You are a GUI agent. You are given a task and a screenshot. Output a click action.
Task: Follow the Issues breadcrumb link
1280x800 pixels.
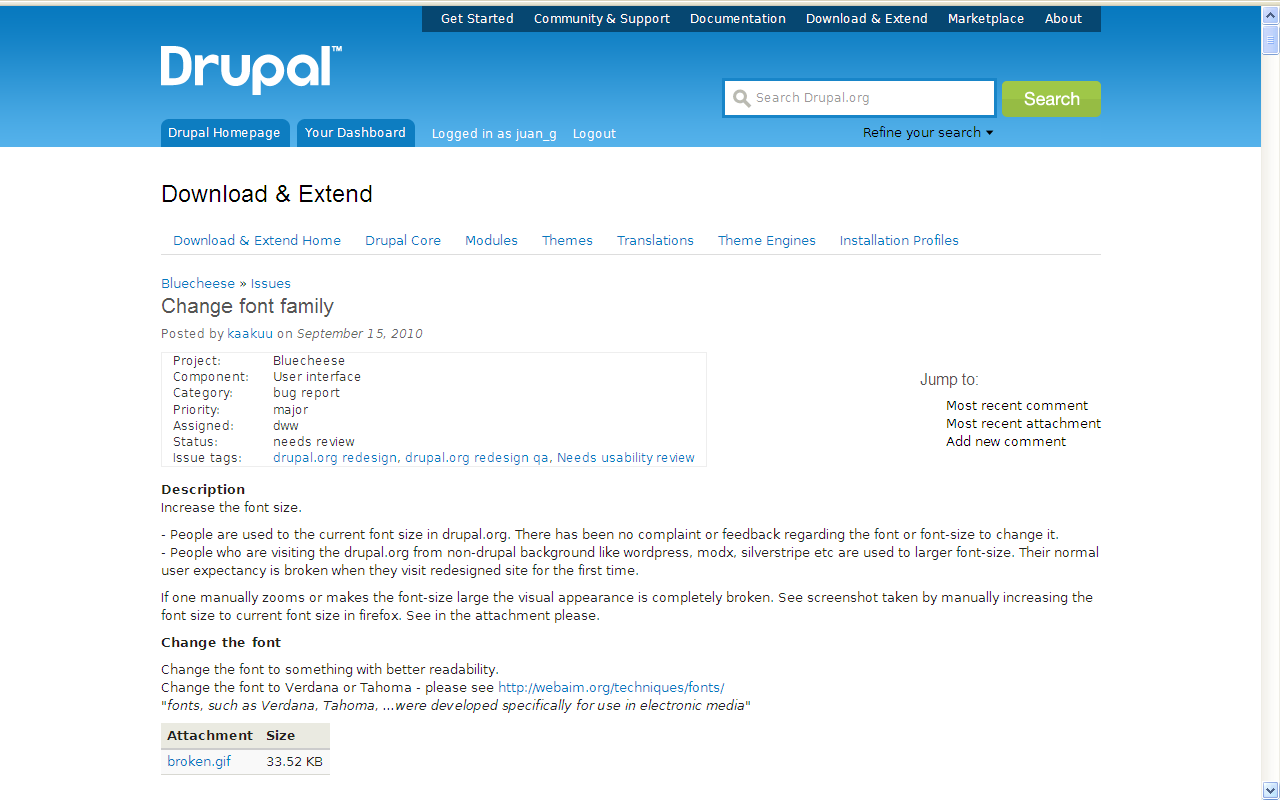[271, 284]
